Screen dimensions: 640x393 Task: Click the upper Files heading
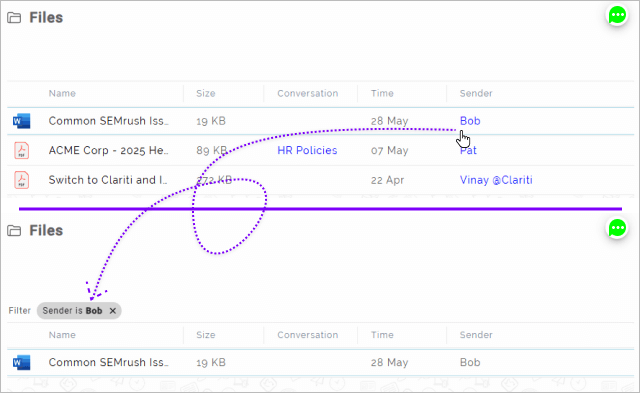click(x=46, y=18)
